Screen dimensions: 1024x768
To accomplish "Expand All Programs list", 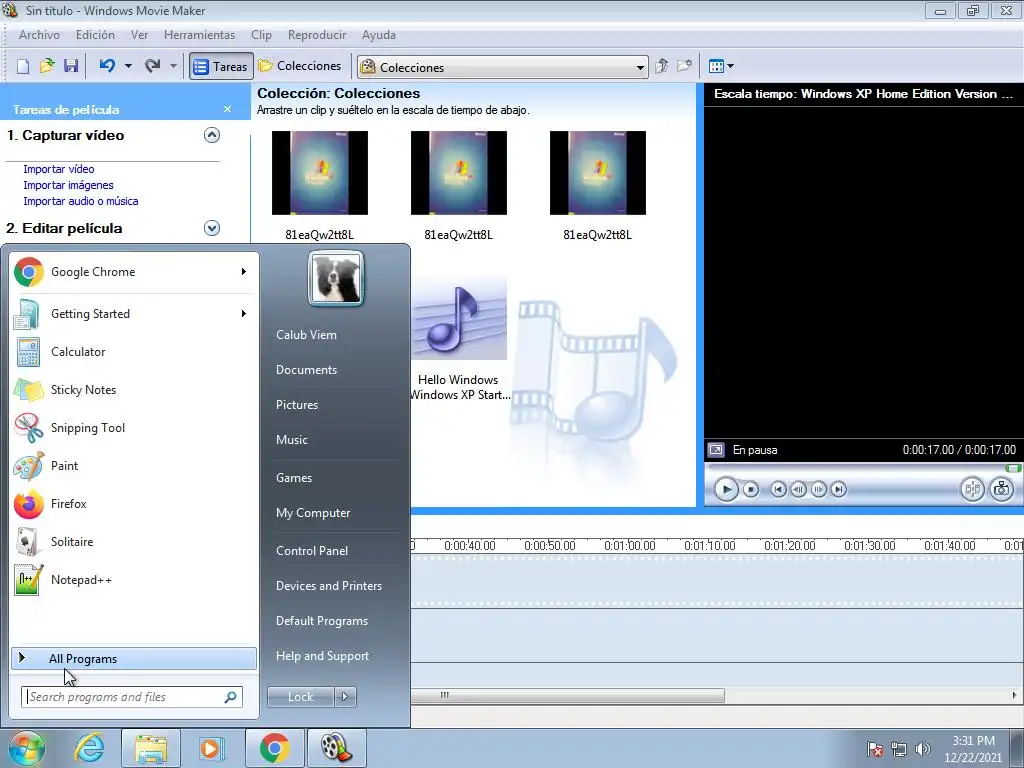I will pyautogui.click(x=134, y=658).
